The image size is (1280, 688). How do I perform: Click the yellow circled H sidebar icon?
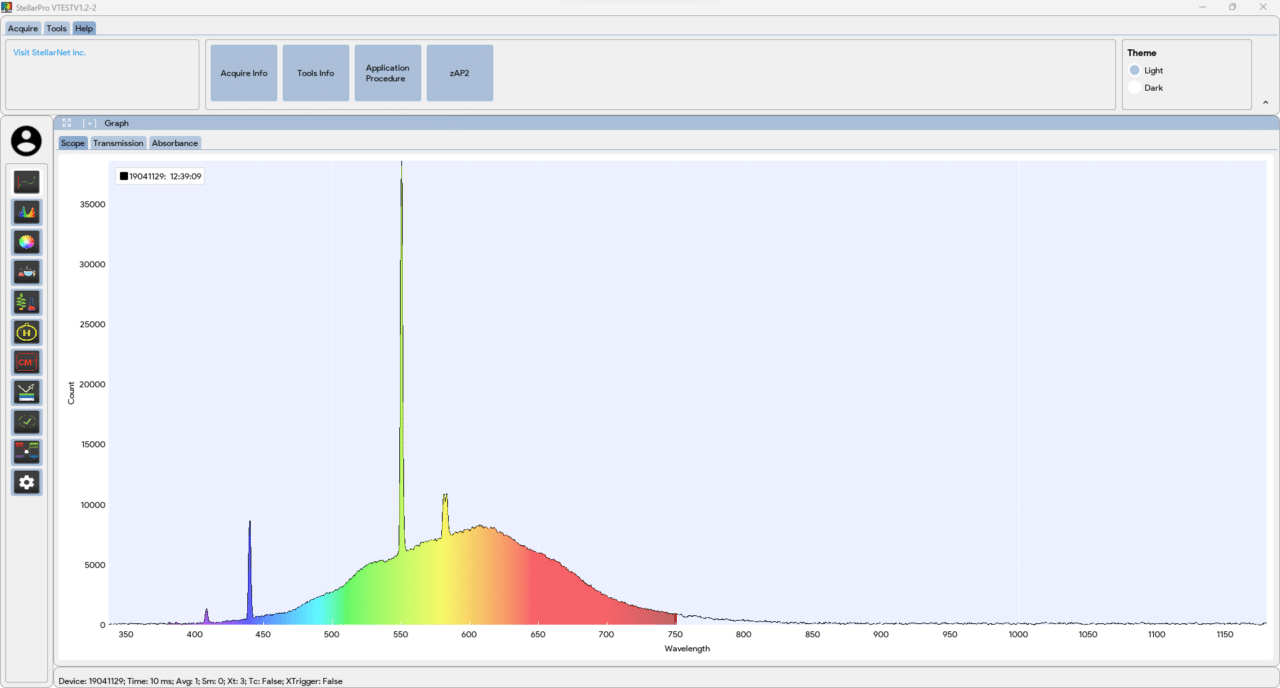click(x=27, y=332)
